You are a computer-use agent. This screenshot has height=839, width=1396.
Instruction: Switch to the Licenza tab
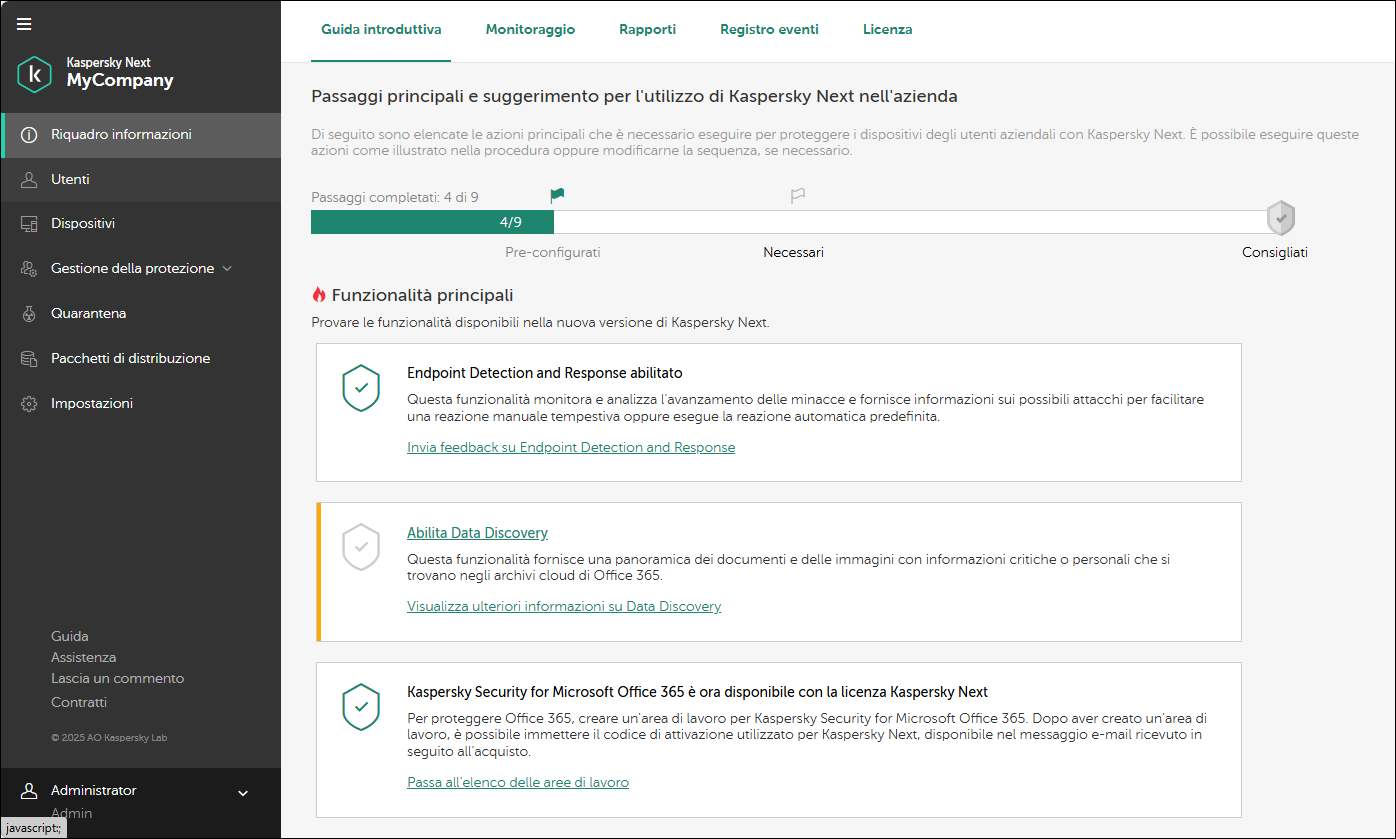[887, 29]
